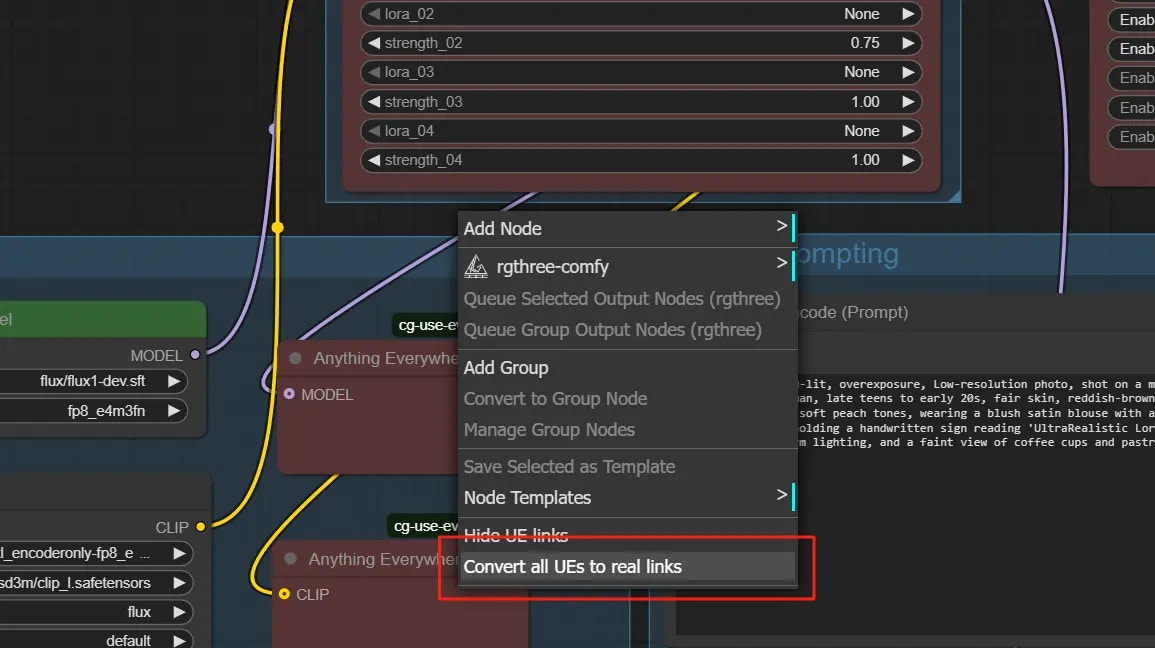1155x648 pixels.
Task: Decrease strength_04 with left arrow
Action: (x=374, y=160)
